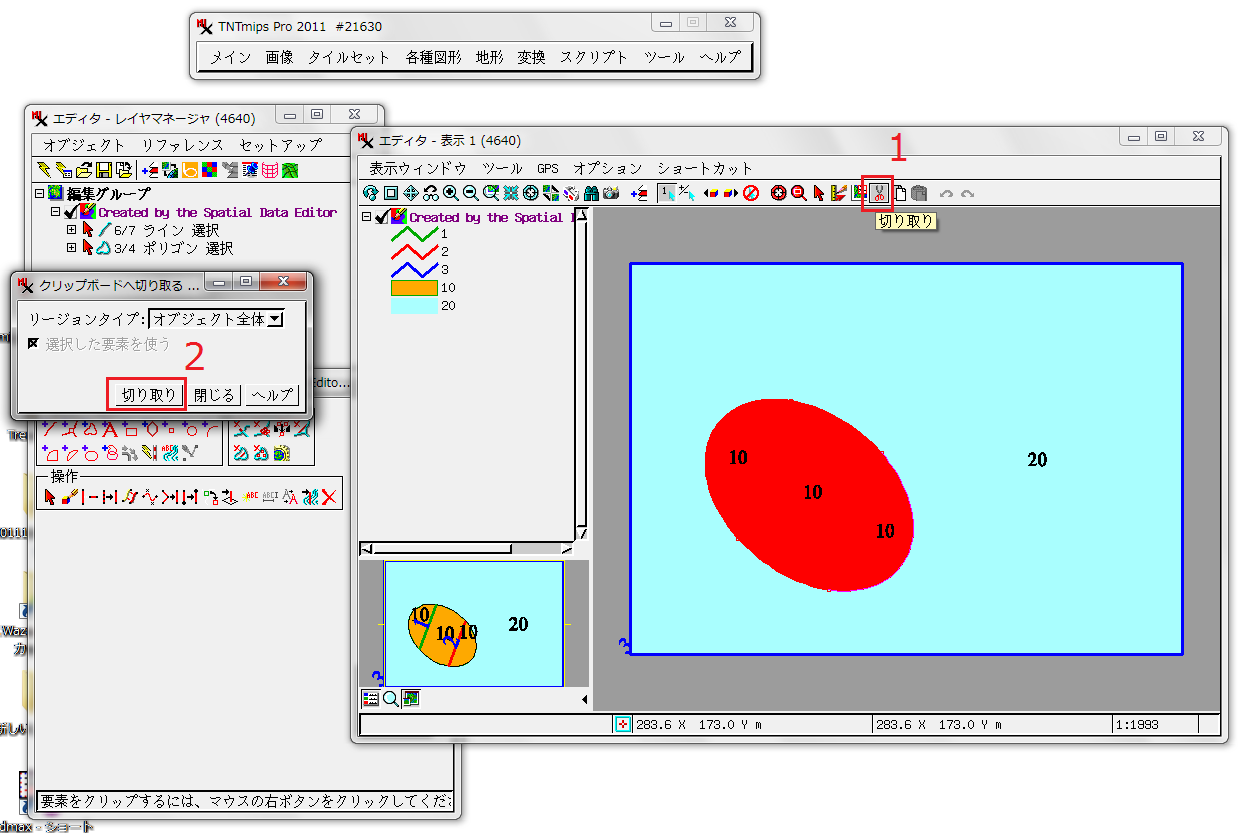Click the red arrow select icon in 操作 panel
The width and height of the screenshot is (1240, 833).
point(50,497)
